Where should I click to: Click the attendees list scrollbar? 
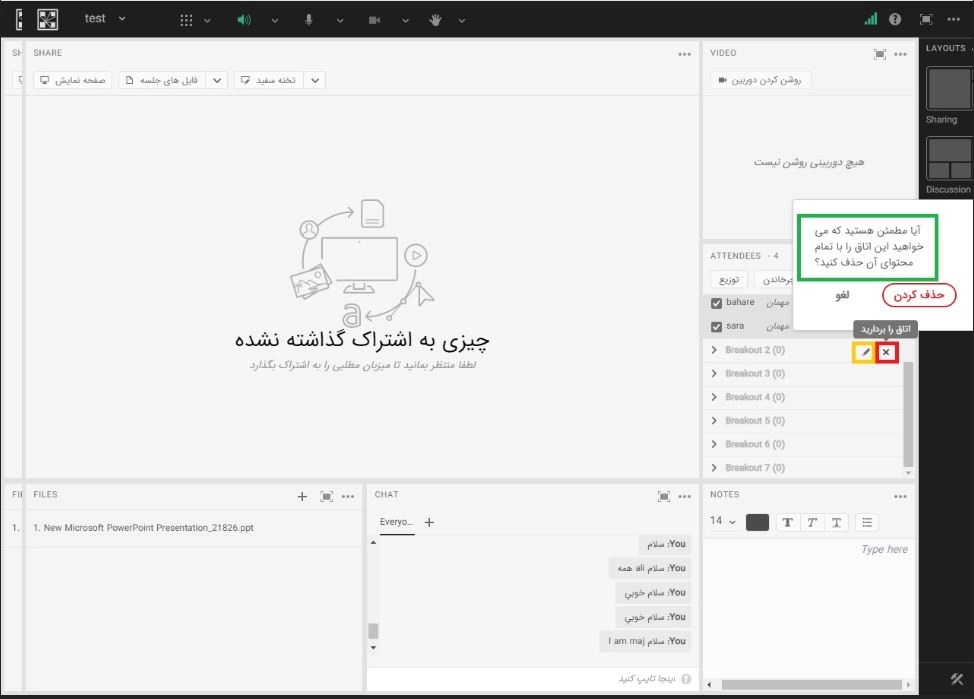click(908, 413)
